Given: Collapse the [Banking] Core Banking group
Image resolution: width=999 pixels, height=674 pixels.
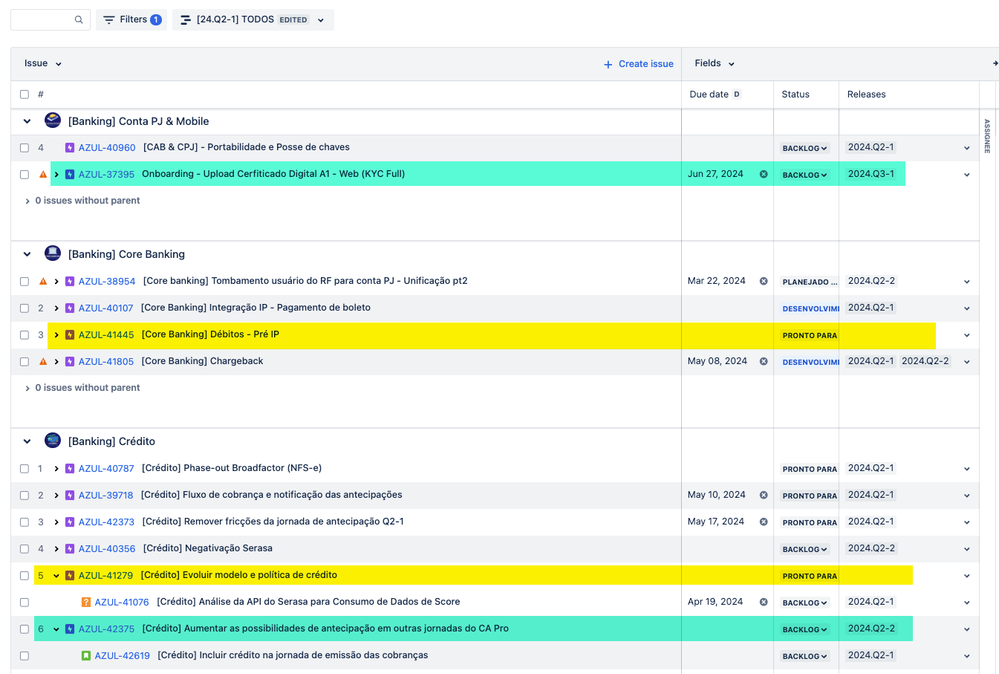Looking at the screenshot, I should 27,254.
